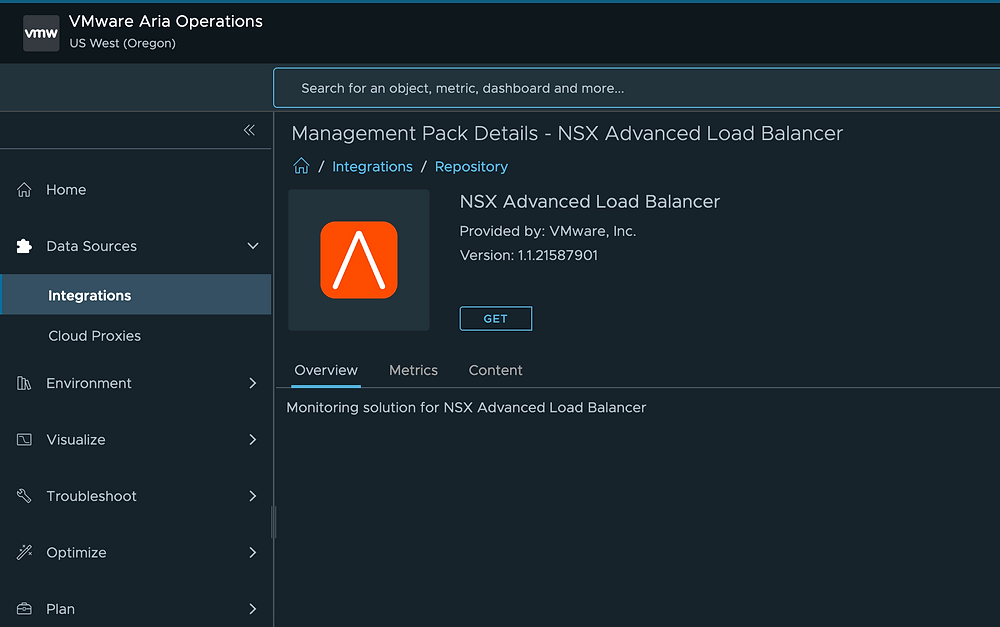Click the Optimize magic wand icon
The height and width of the screenshot is (627, 1000).
pos(24,552)
